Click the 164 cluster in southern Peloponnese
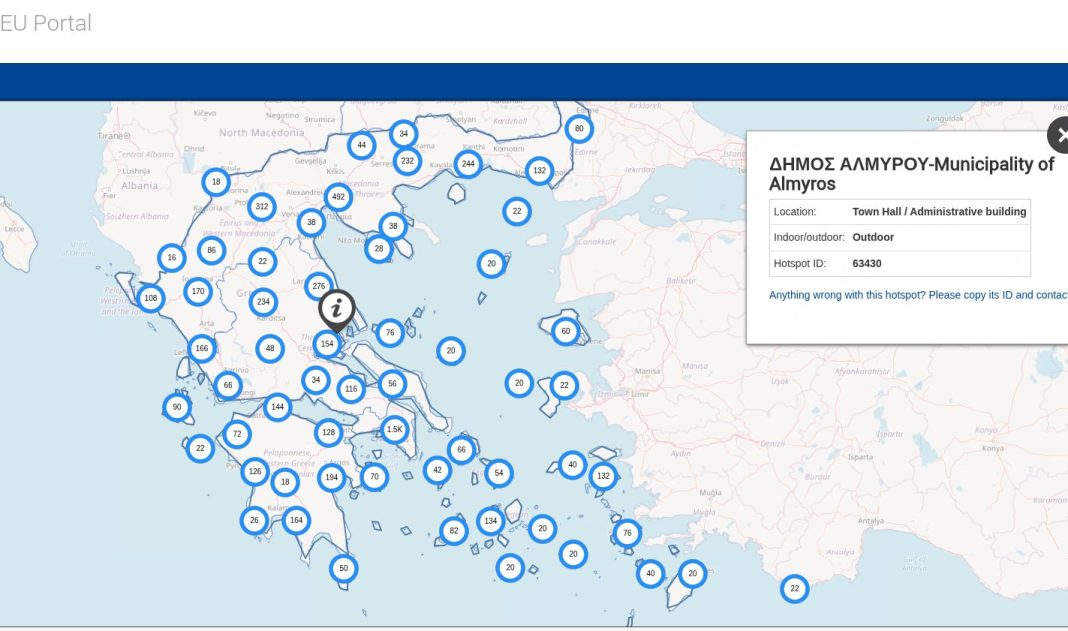 296,520
